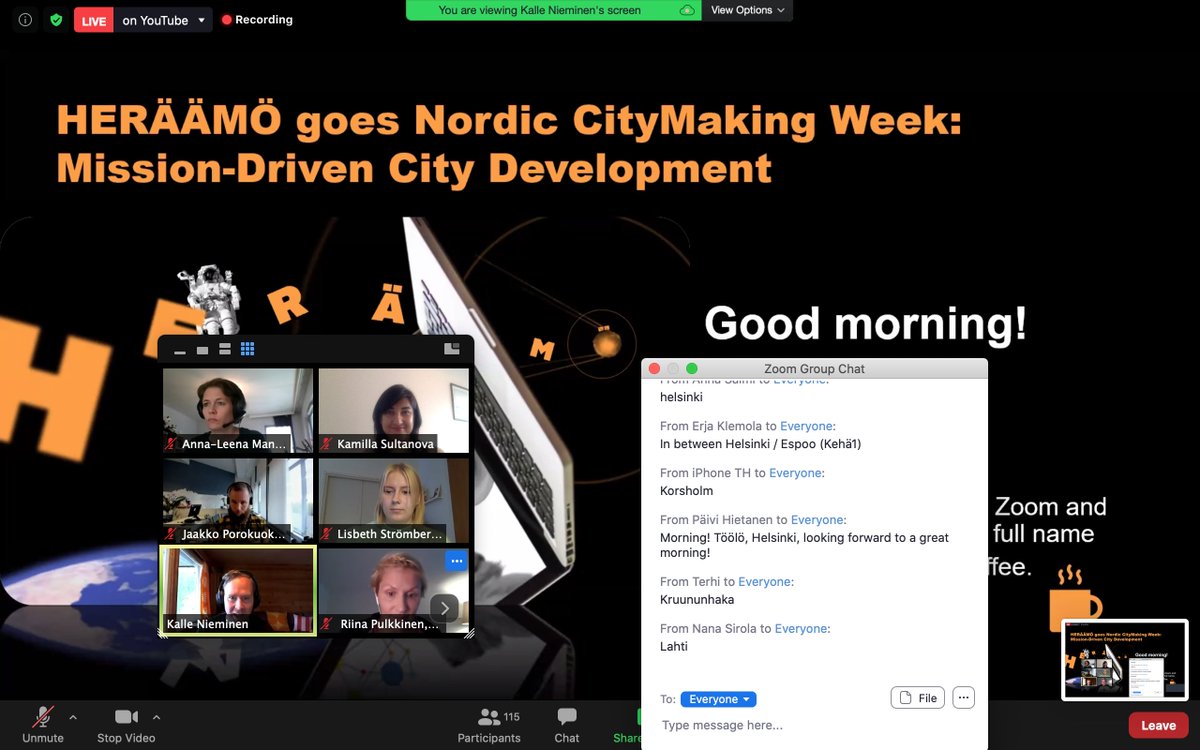Go to next page of video tiles
The width and height of the screenshot is (1200, 750).
coord(444,607)
